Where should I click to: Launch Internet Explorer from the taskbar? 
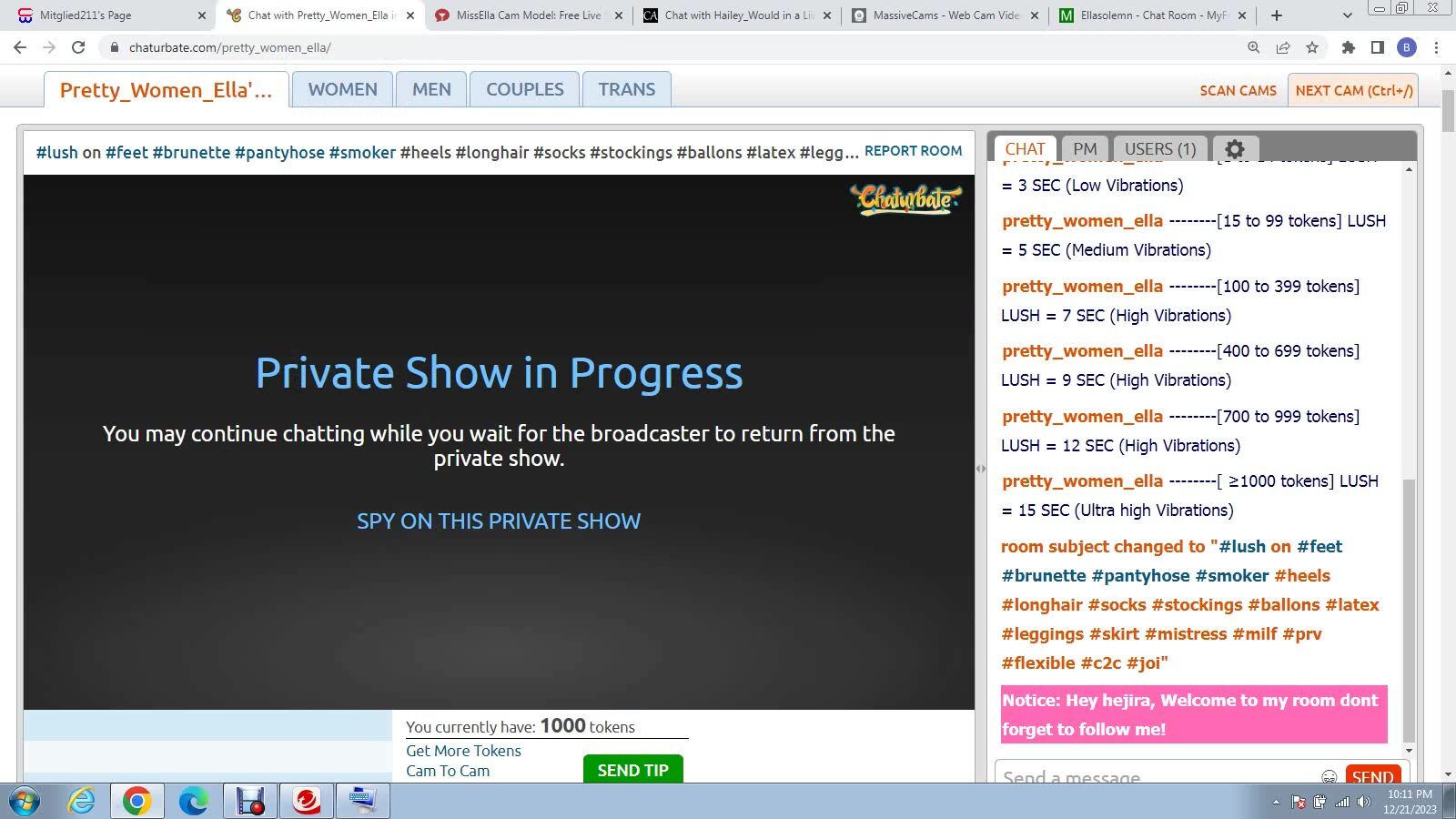coord(81,801)
